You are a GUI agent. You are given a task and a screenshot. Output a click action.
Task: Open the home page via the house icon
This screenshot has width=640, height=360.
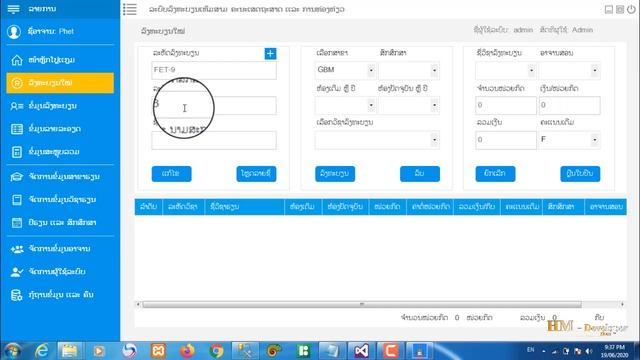pyautogui.click(x=17, y=60)
